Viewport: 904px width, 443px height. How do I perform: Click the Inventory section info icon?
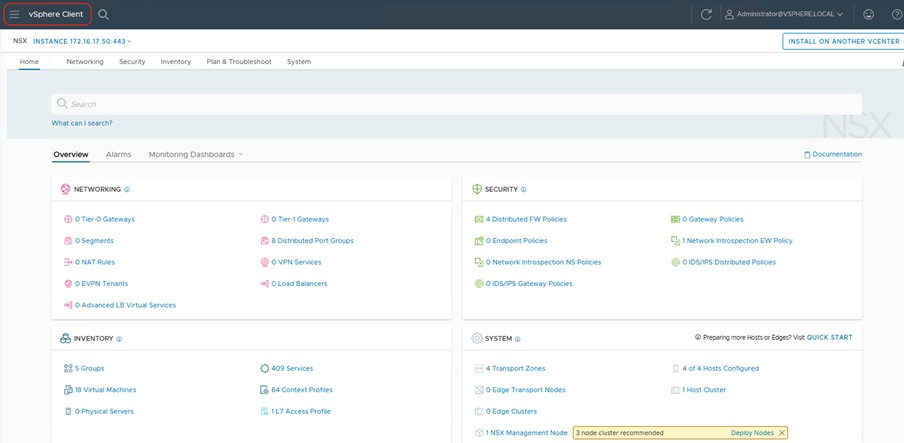tap(119, 339)
